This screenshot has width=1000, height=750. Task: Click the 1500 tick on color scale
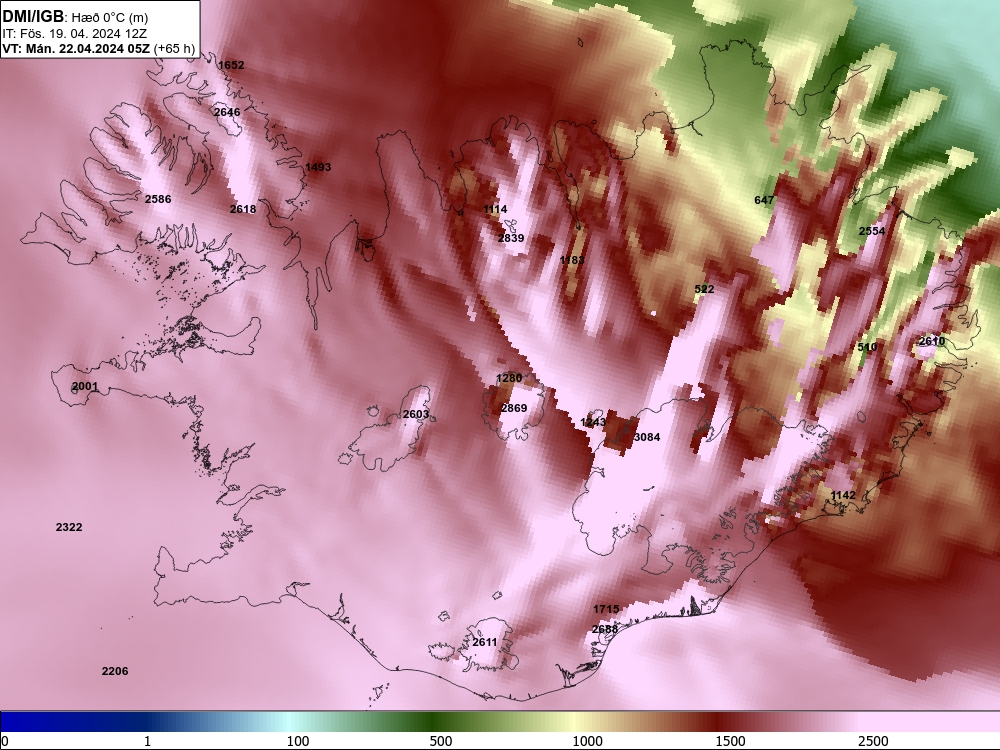click(x=730, y=741)
